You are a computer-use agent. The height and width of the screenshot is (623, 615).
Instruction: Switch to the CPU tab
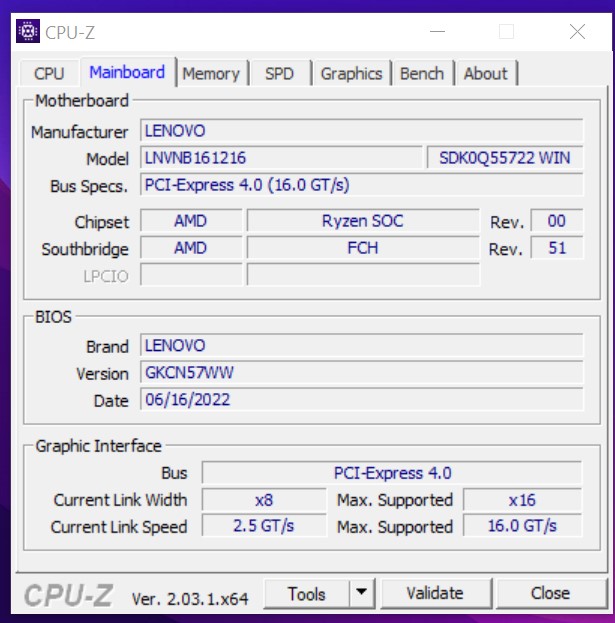[x=49, y=74]
